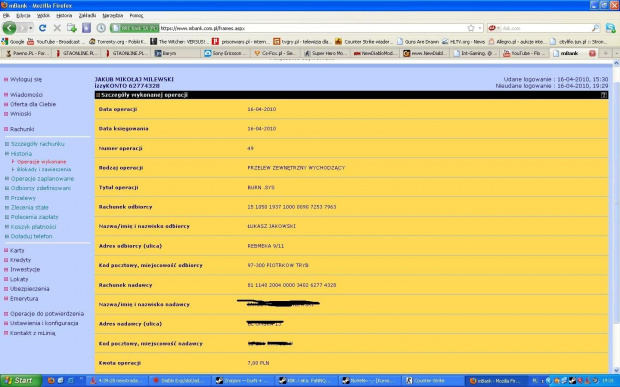This screenshot has width=620, height=387.
Task: Stop loading with the X toolbar icon
Action: (57, 28)
